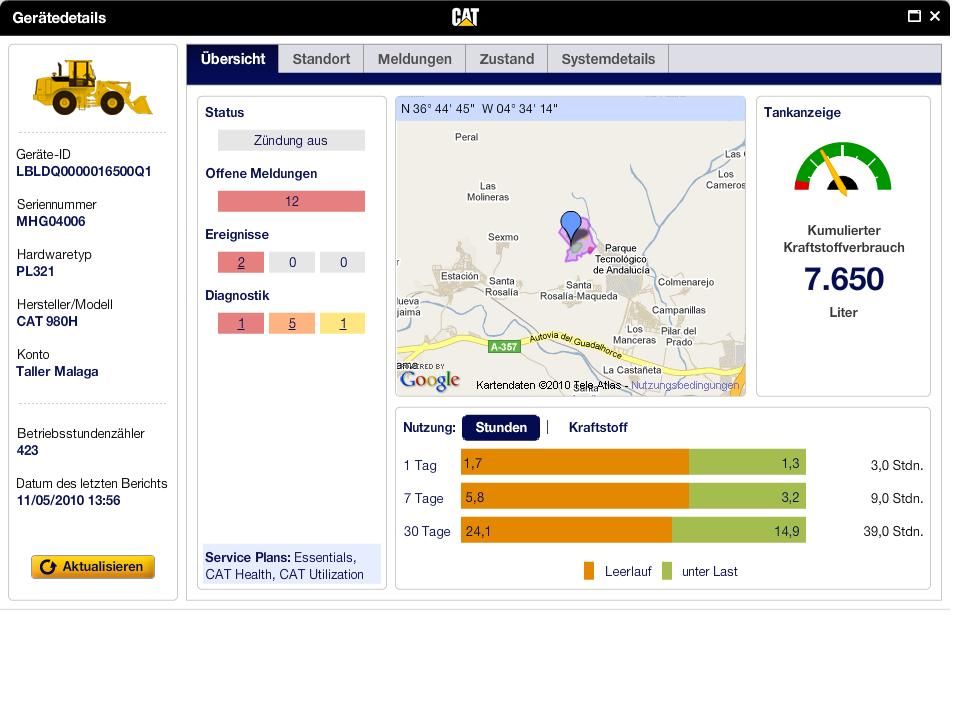
Task: Click the second Ereignisse counter showing 0
Action: 292,262
